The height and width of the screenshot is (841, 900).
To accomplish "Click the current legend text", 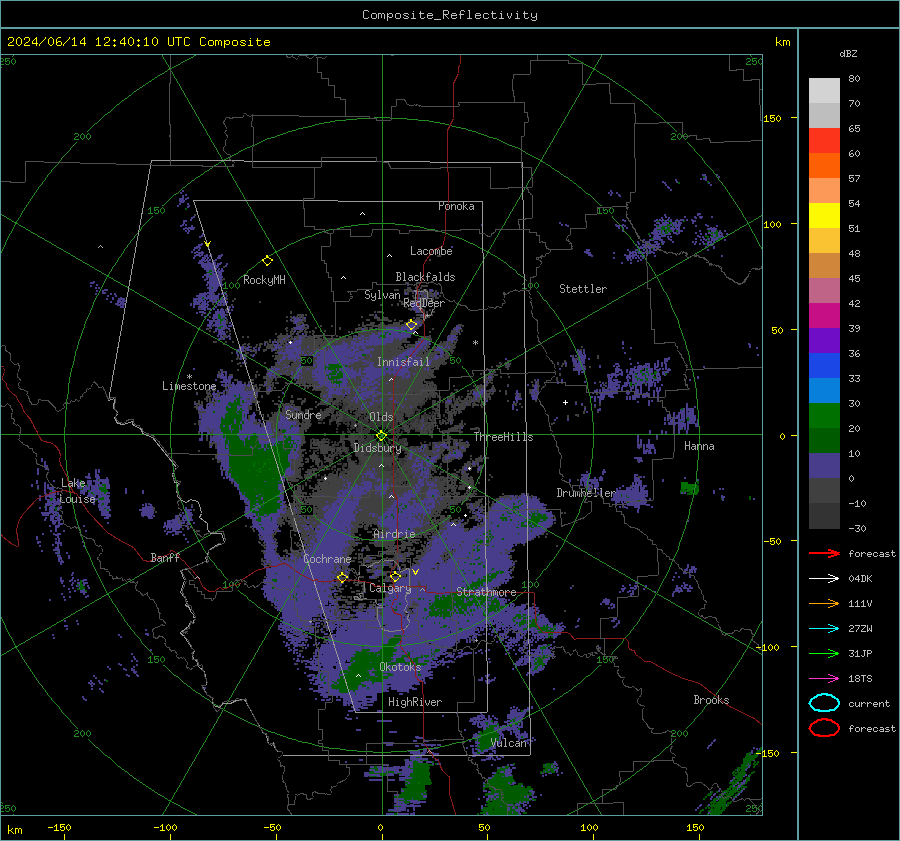I will [x=869, y=704].
